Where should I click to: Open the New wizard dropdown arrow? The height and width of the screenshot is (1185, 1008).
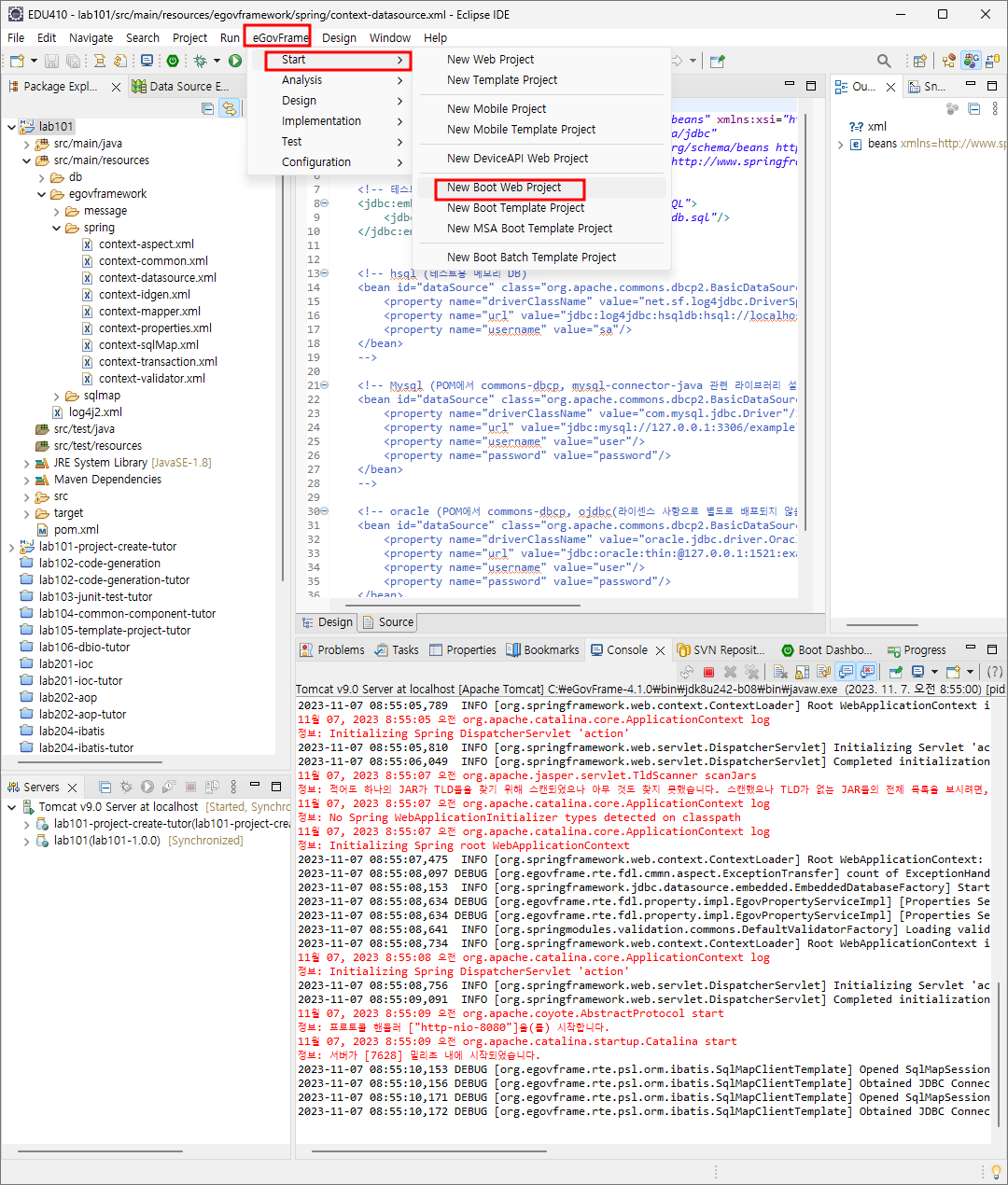click(x=34, y=61)
